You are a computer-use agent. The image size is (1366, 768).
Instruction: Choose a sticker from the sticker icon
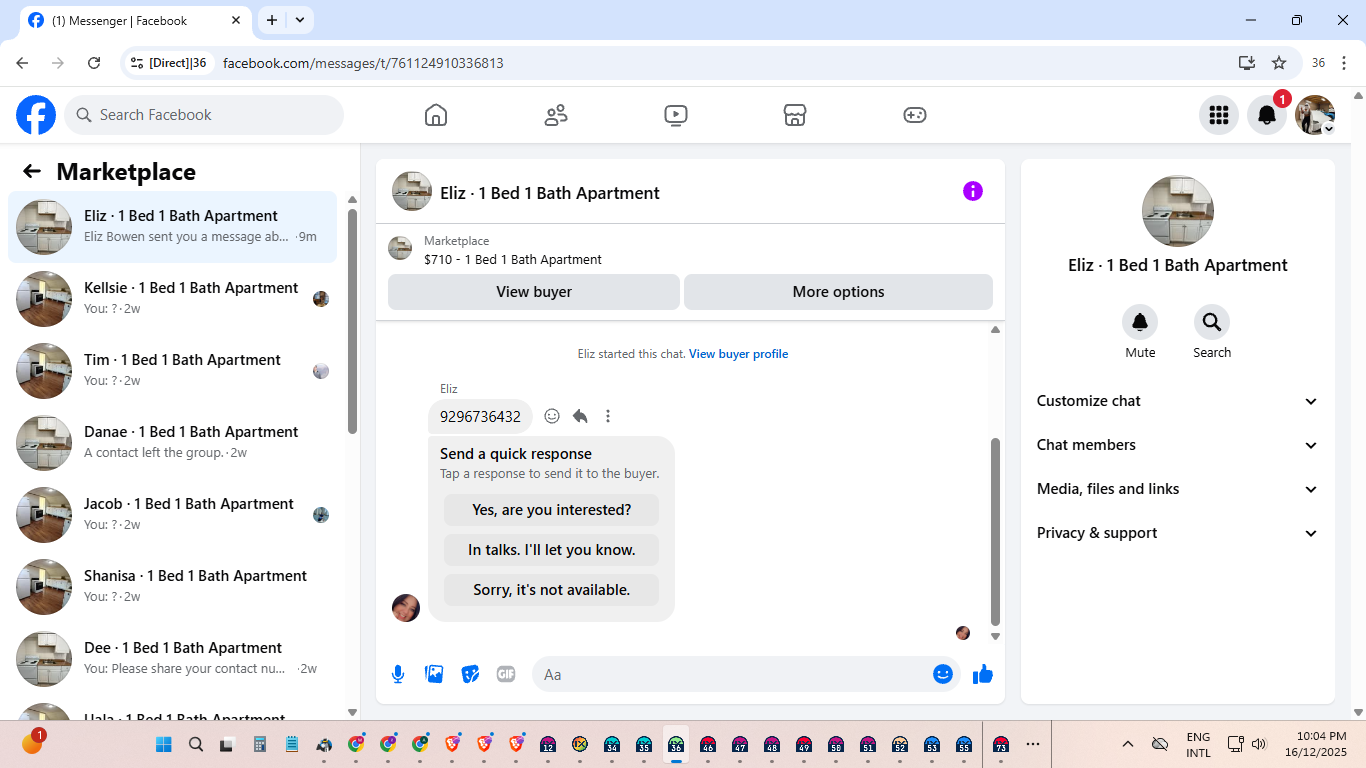point(470,674)
